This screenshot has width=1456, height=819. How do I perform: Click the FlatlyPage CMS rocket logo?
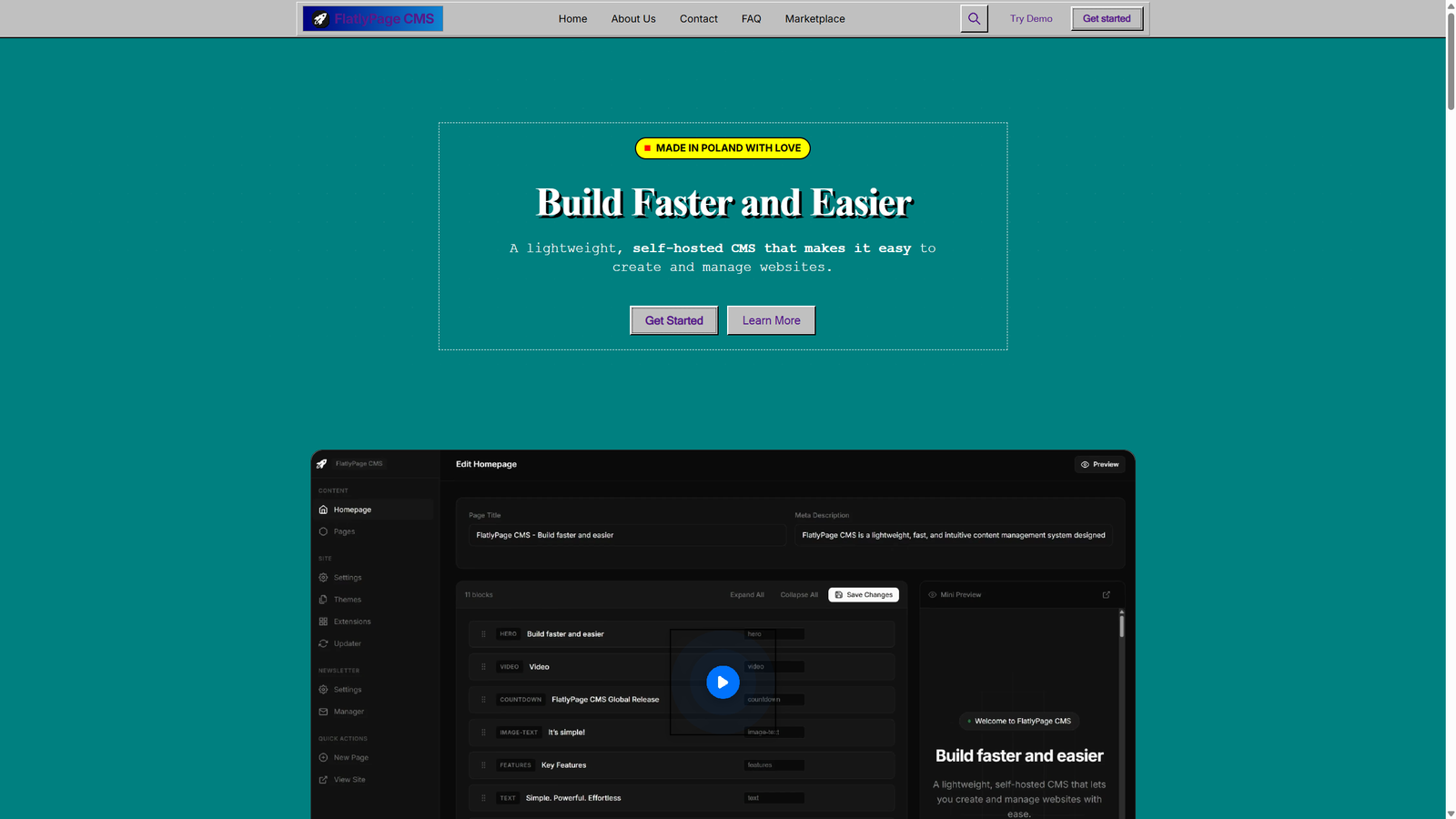point(320,18)
